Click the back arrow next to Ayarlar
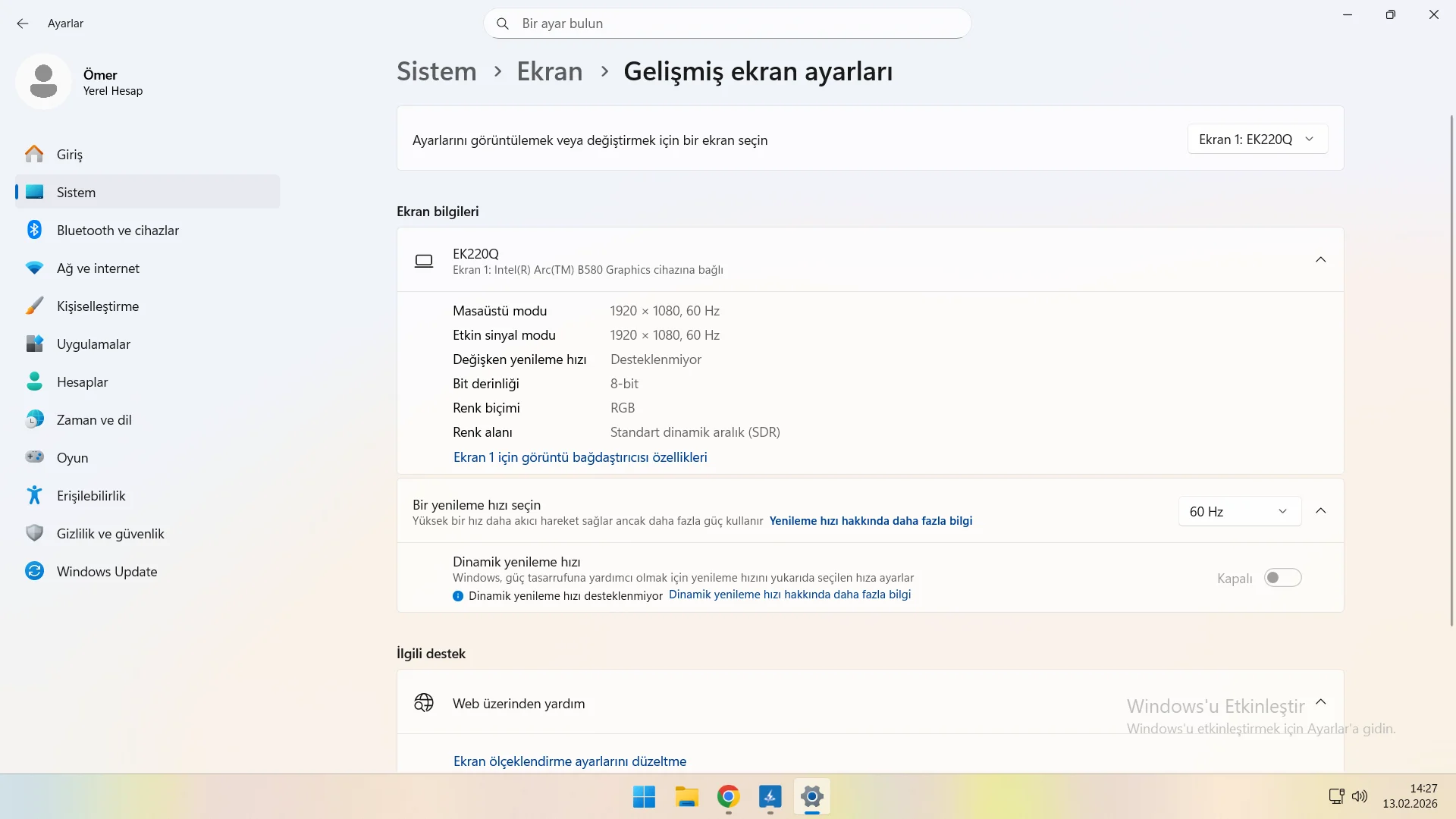 tap(23, 24)
